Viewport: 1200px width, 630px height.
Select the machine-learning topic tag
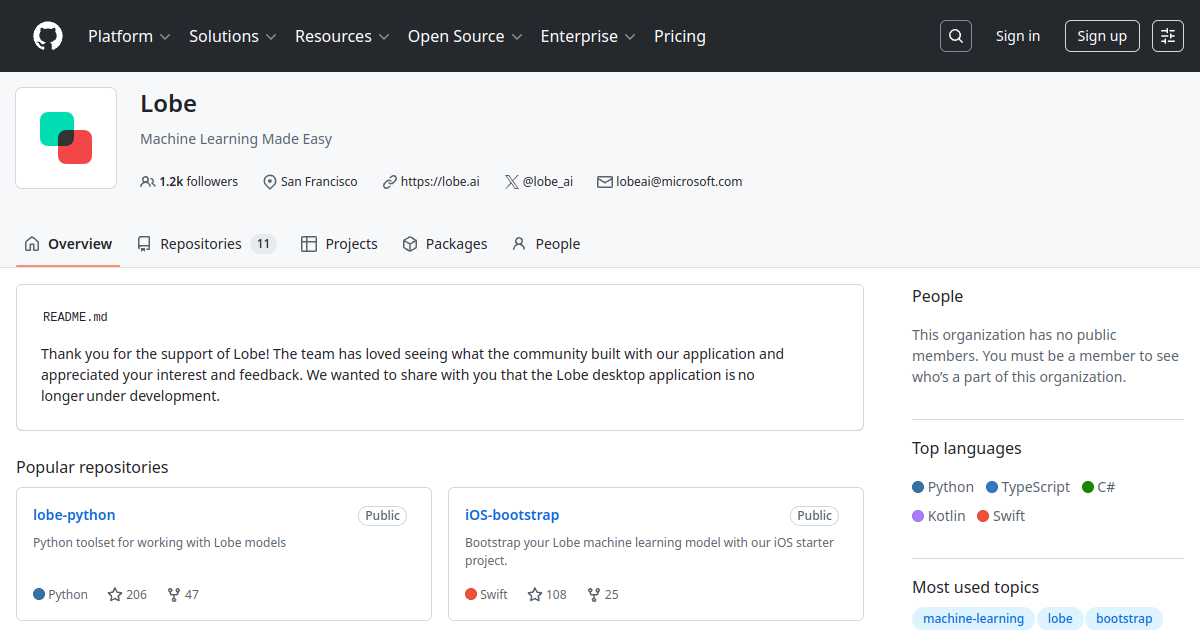(x=972, y=619)
